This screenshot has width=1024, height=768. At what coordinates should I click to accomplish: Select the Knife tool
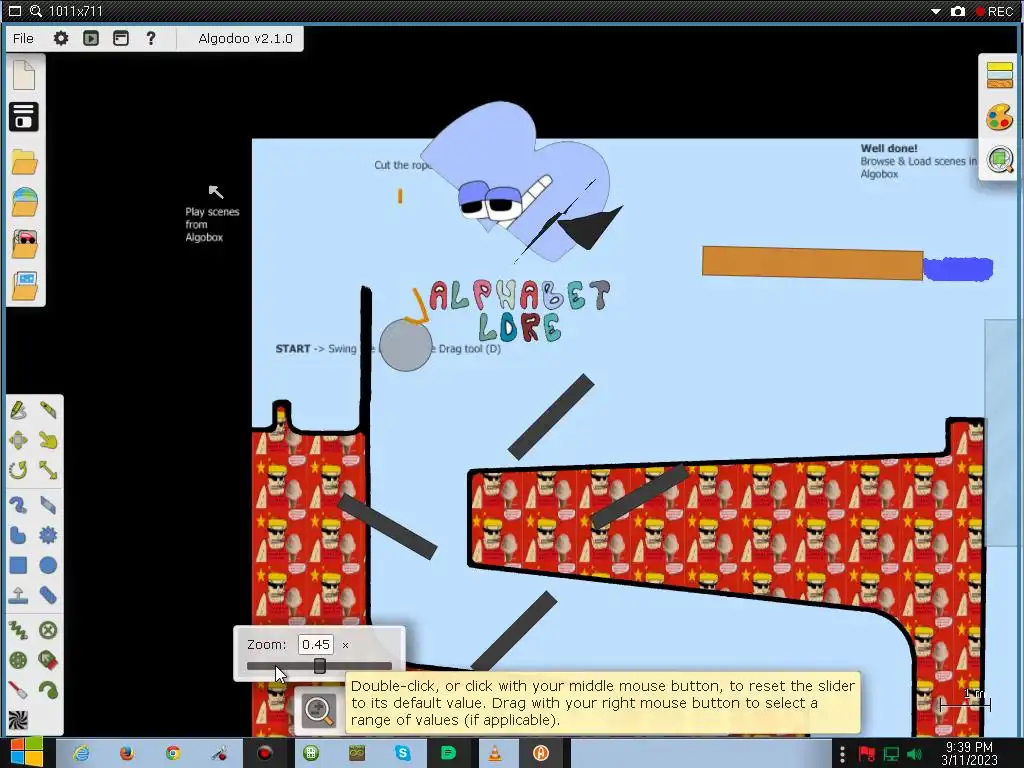click(48, 410)
